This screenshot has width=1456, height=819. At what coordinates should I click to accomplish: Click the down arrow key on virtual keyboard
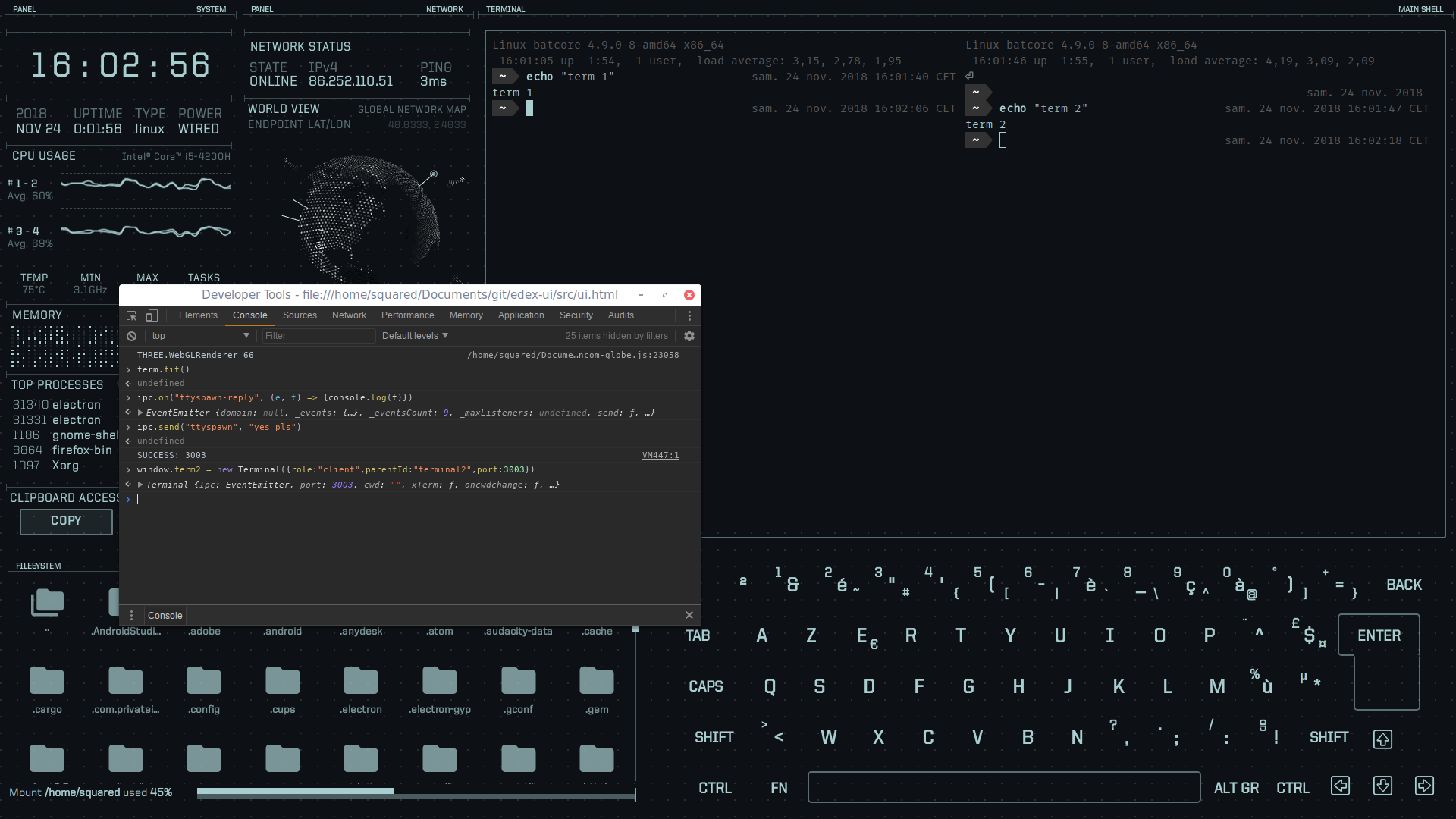click(x=1383, y=786)
